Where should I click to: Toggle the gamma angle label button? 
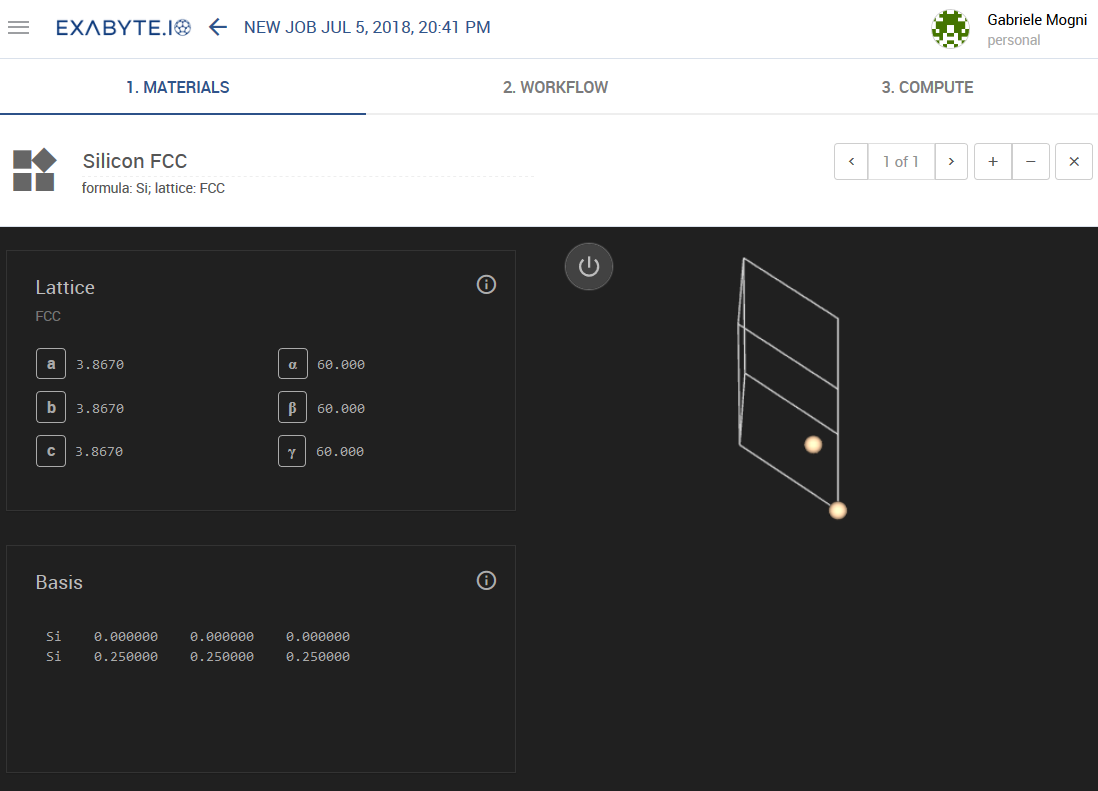(x=292, y=451)
